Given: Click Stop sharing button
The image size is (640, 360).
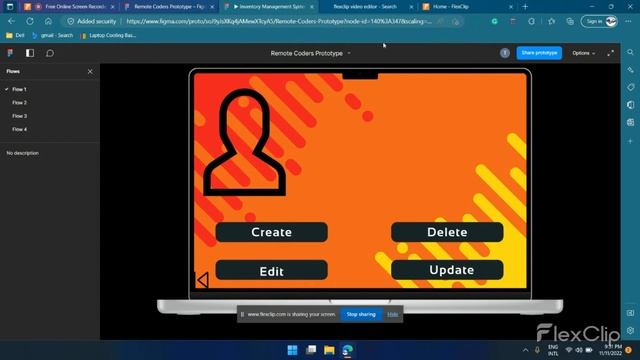Looking at the screenshot, I should click(361, 314).
